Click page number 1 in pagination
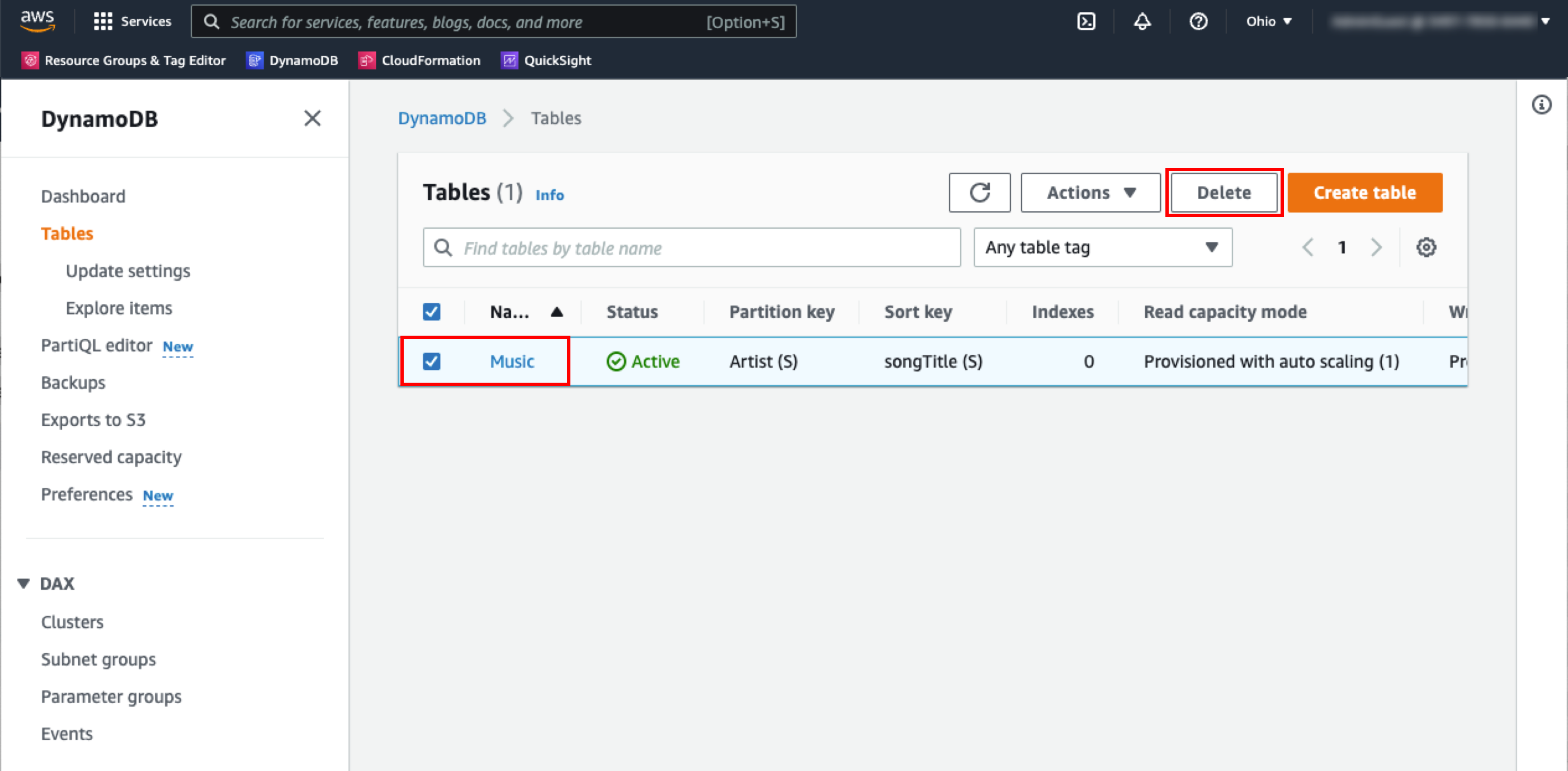The width and height of the screenshot is (1568, 771). [1342, 247]
